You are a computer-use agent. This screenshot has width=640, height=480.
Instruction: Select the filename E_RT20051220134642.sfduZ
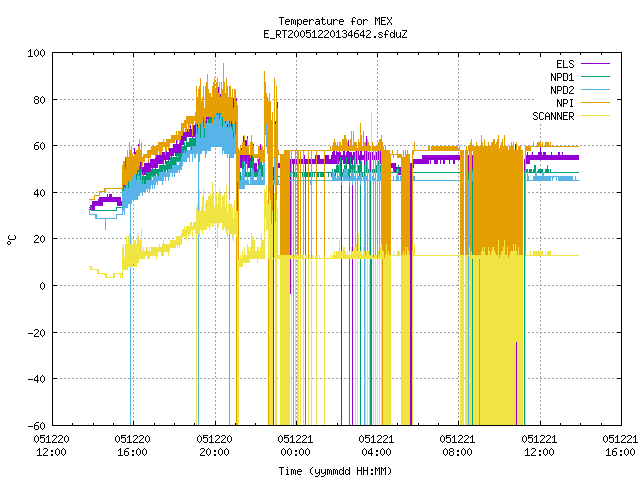pyautogui.click(x=335, y=34)
